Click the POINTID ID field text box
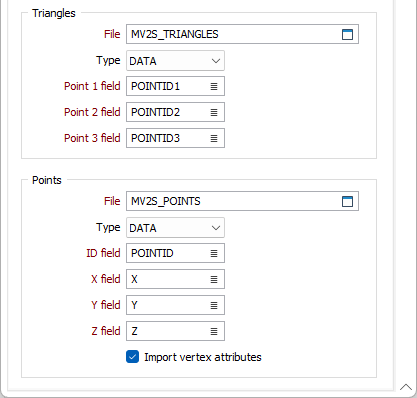 click(x=167, y=253)
